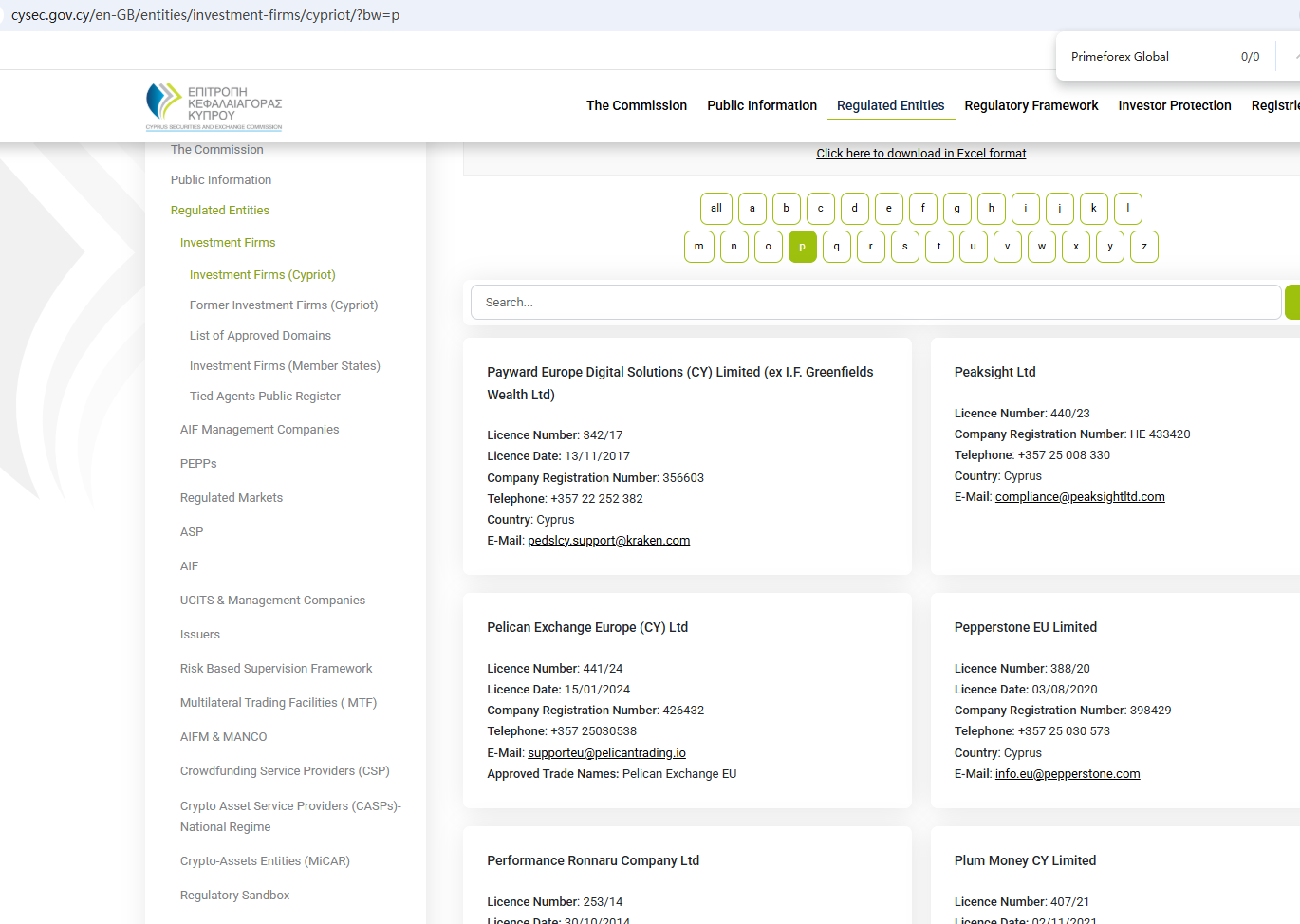Open Tied Agents Public Register
This screenshot has width=1300, height=924.
point(265,397)
